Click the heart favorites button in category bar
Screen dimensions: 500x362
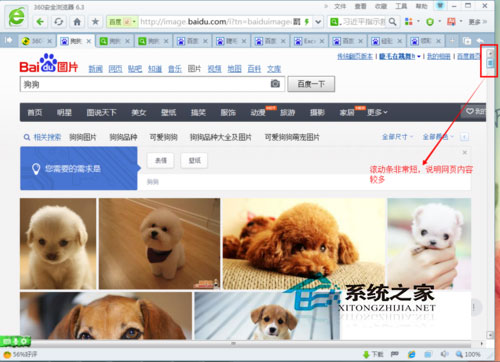point(475,112)
